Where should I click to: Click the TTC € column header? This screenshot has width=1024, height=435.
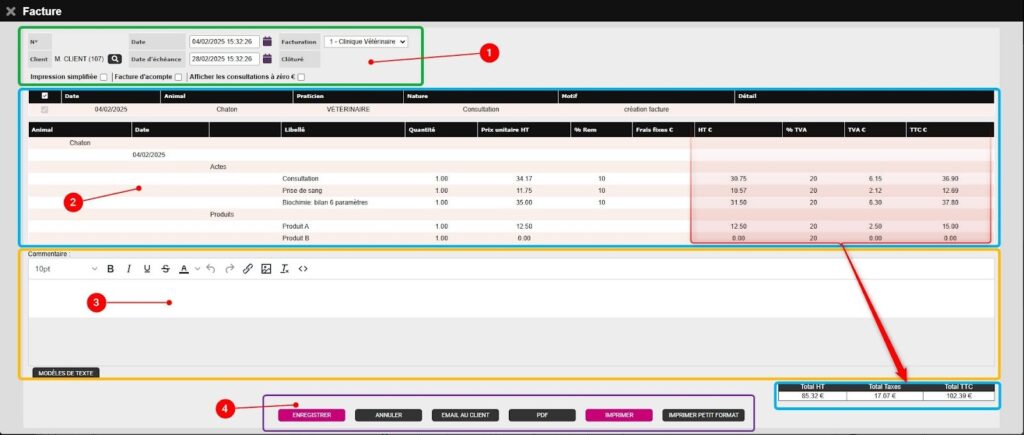click(x=950, y=129)
